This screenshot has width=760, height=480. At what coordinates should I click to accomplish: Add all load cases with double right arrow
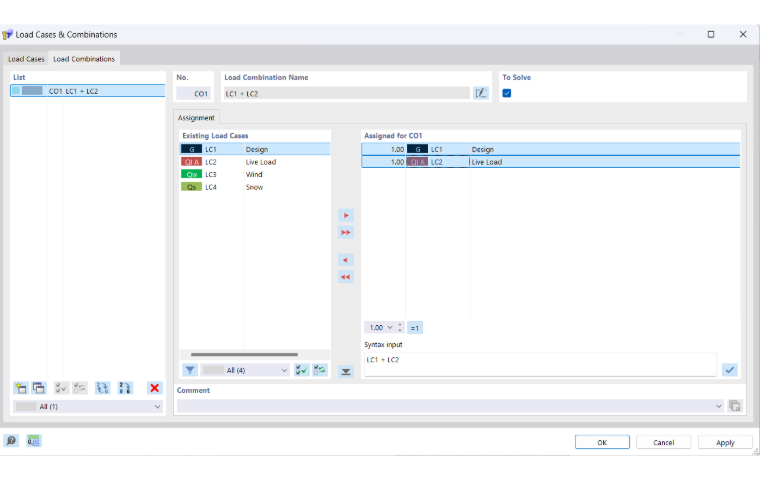[x=346, y=232]
